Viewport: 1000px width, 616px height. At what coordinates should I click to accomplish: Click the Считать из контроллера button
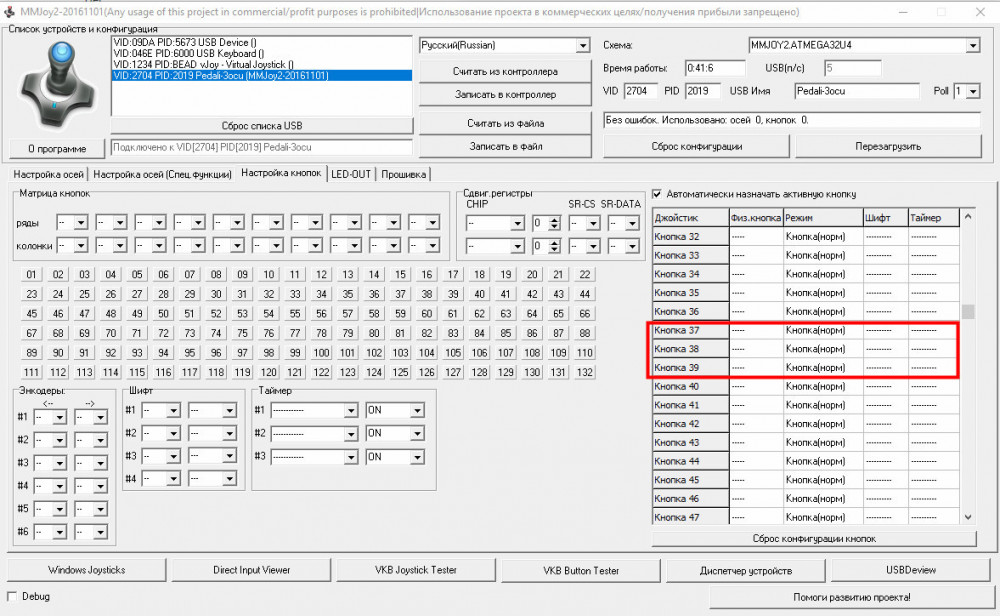tap(505, 72)
